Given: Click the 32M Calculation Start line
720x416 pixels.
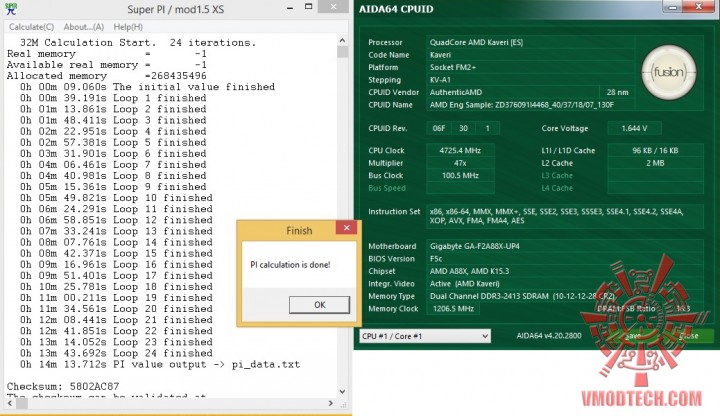Looking at the screenshot, I should coord(138,43).
